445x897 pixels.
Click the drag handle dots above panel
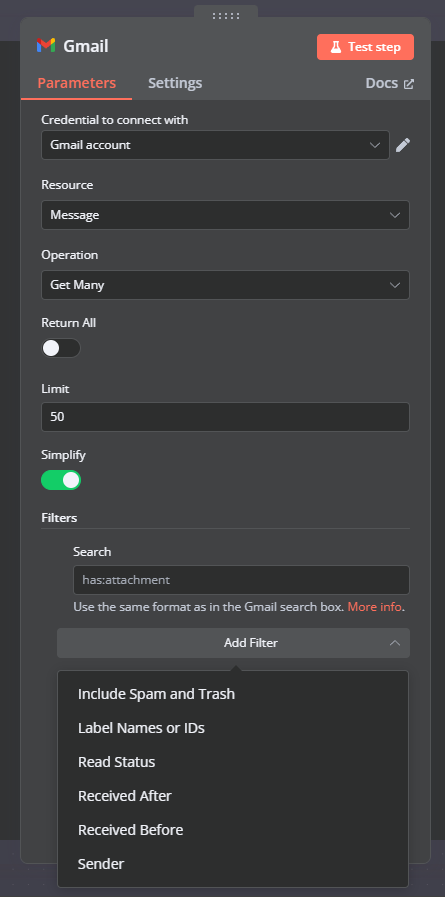[226, 16]
